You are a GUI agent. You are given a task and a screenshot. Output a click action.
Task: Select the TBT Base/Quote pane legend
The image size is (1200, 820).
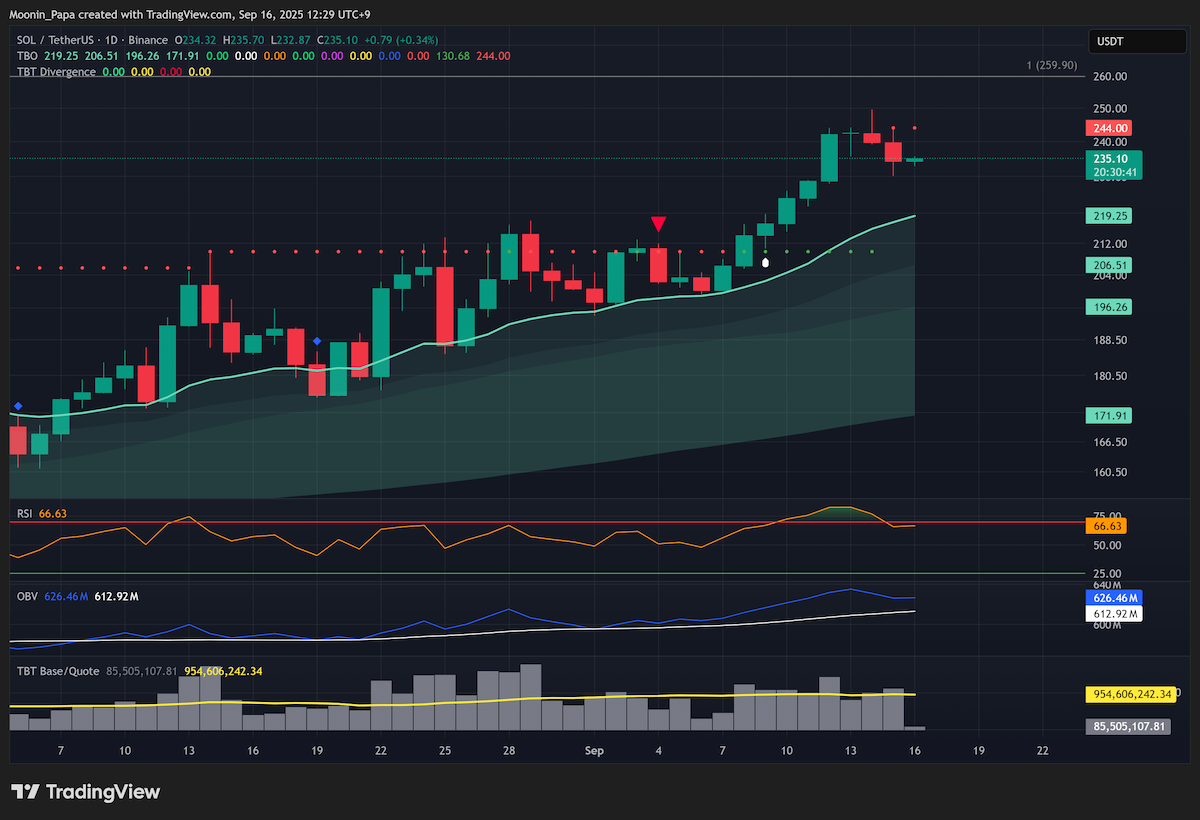click(x=58, y=671)
